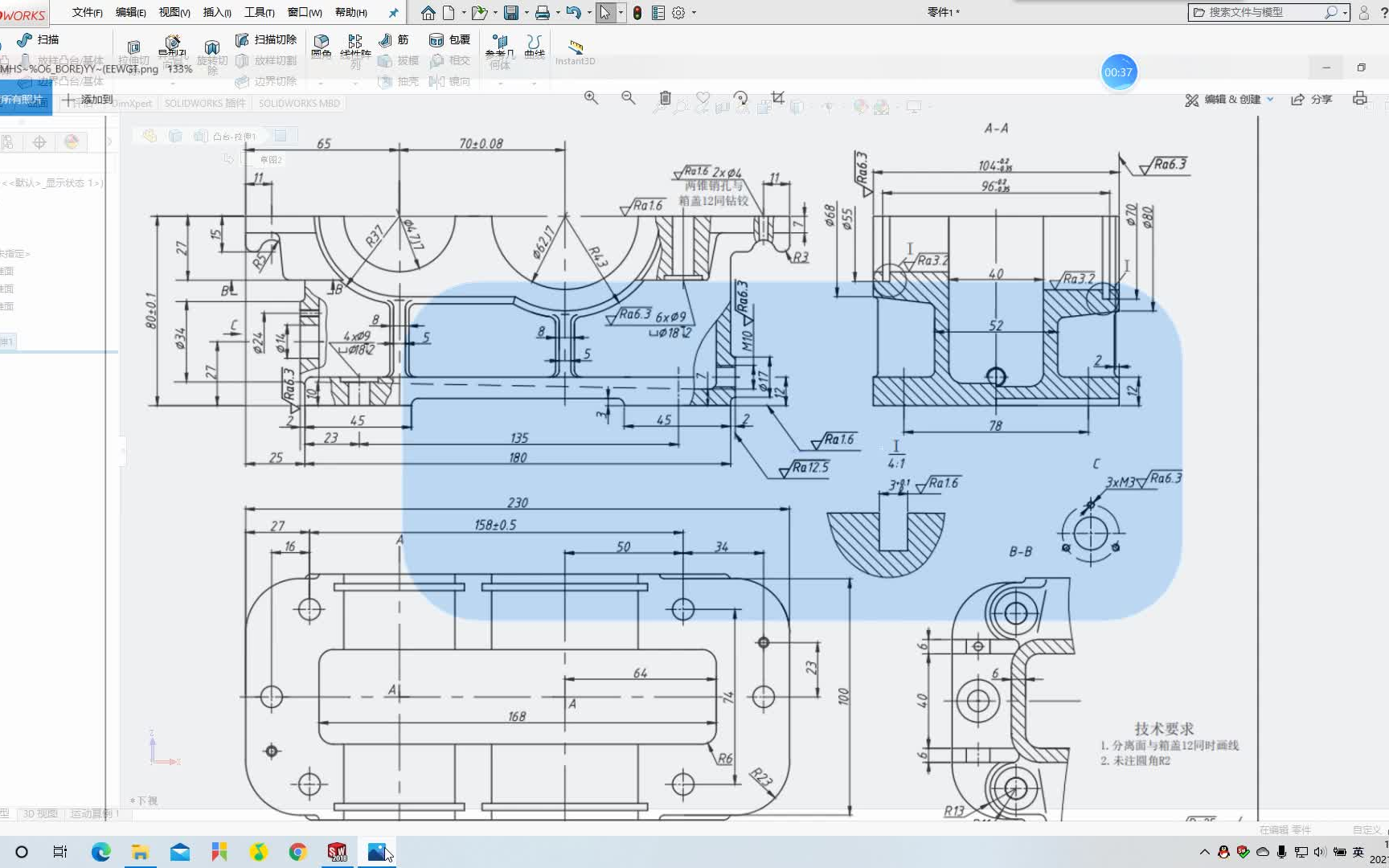
Task: Open the SolidWorks user login icon
Action: point(1364,13)
